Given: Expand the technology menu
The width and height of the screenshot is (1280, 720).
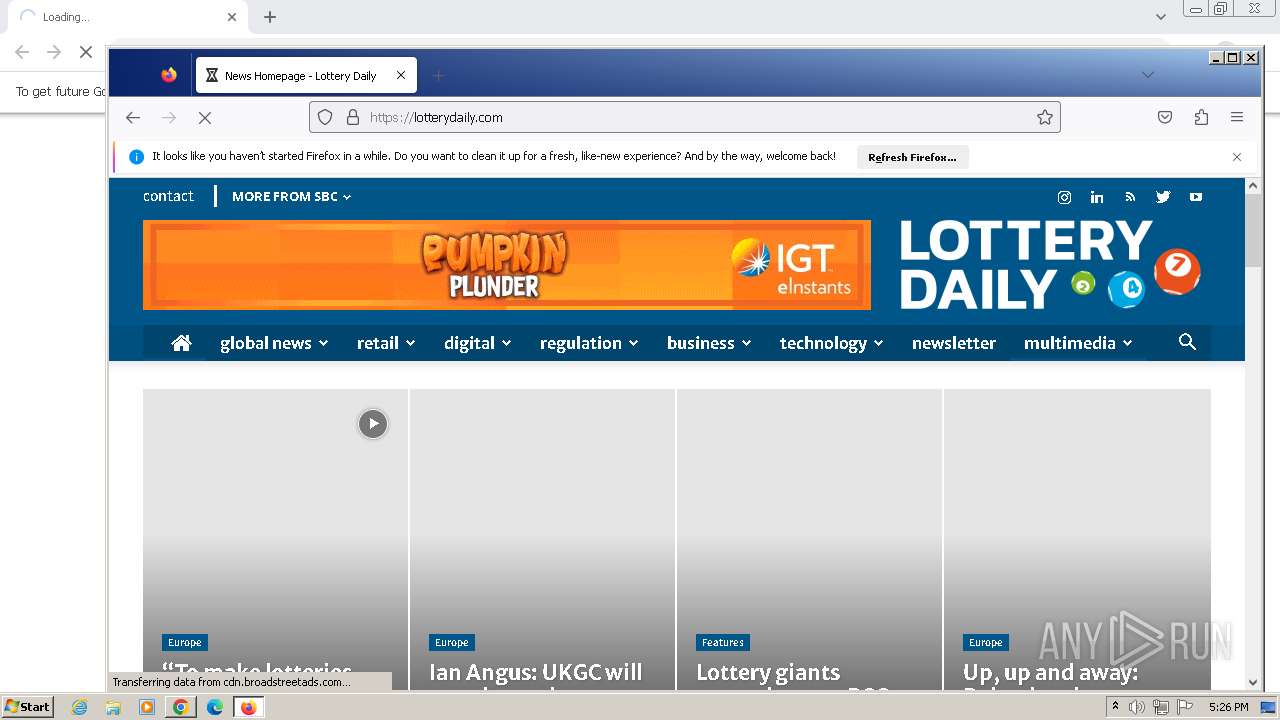Looking at the screenshot, I should (x=831, y=343).
